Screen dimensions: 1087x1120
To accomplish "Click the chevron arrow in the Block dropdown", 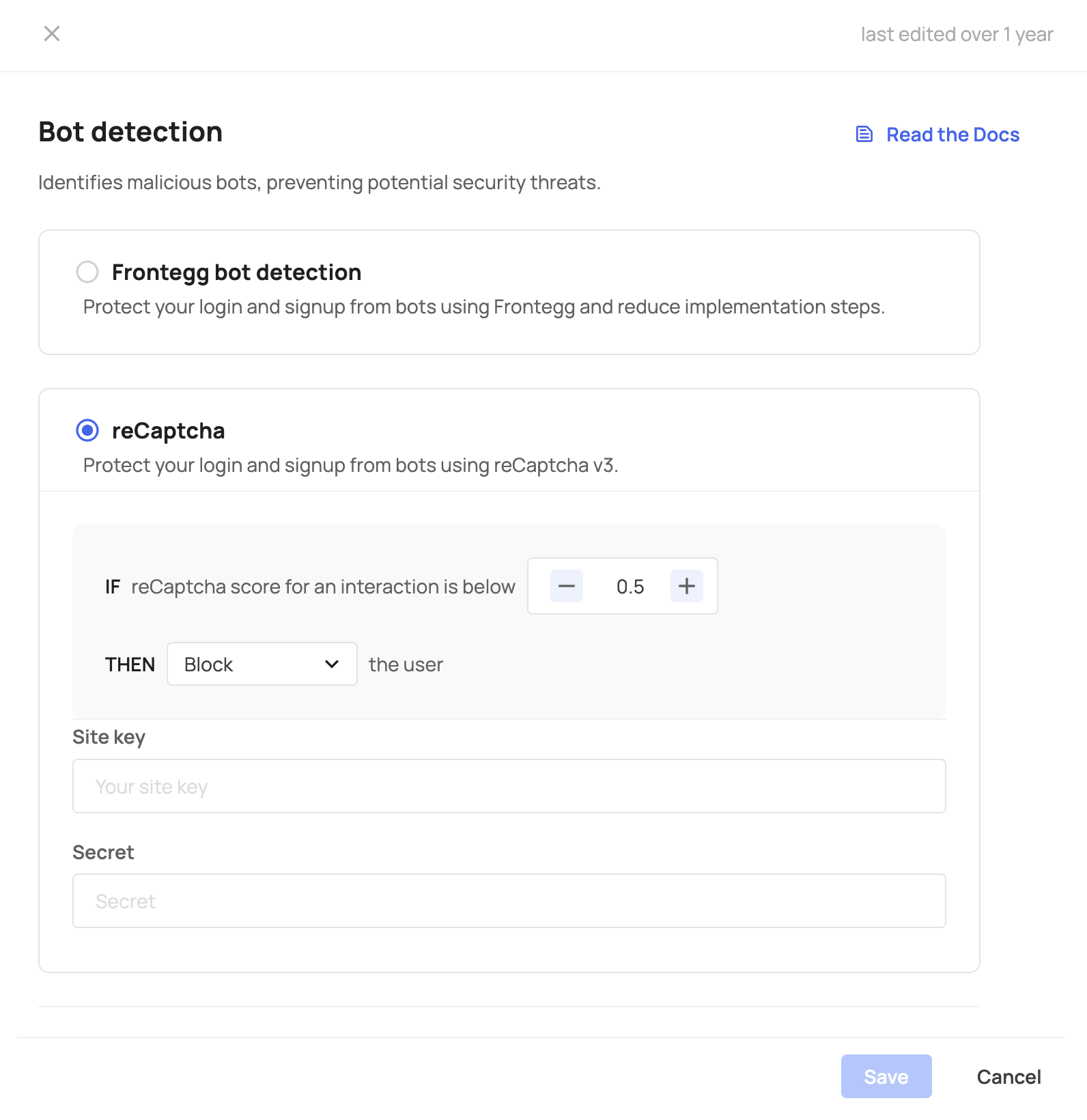I will click(x=332, y=664).
